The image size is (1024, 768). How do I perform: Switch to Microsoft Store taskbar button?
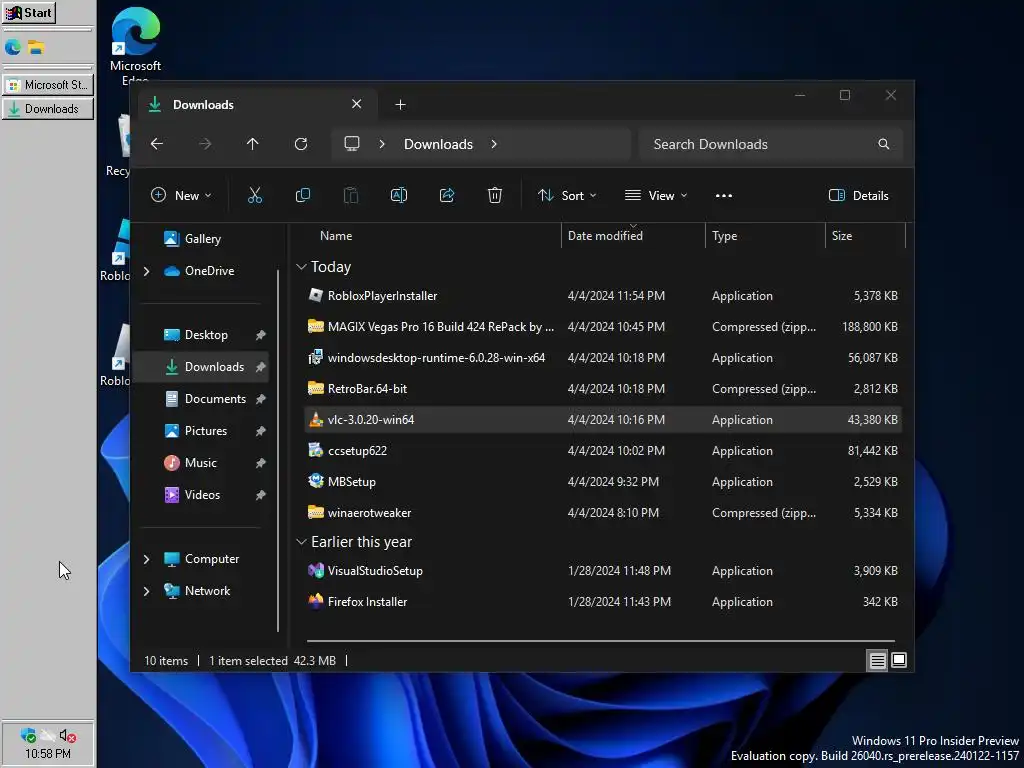(x=48, y=85)
